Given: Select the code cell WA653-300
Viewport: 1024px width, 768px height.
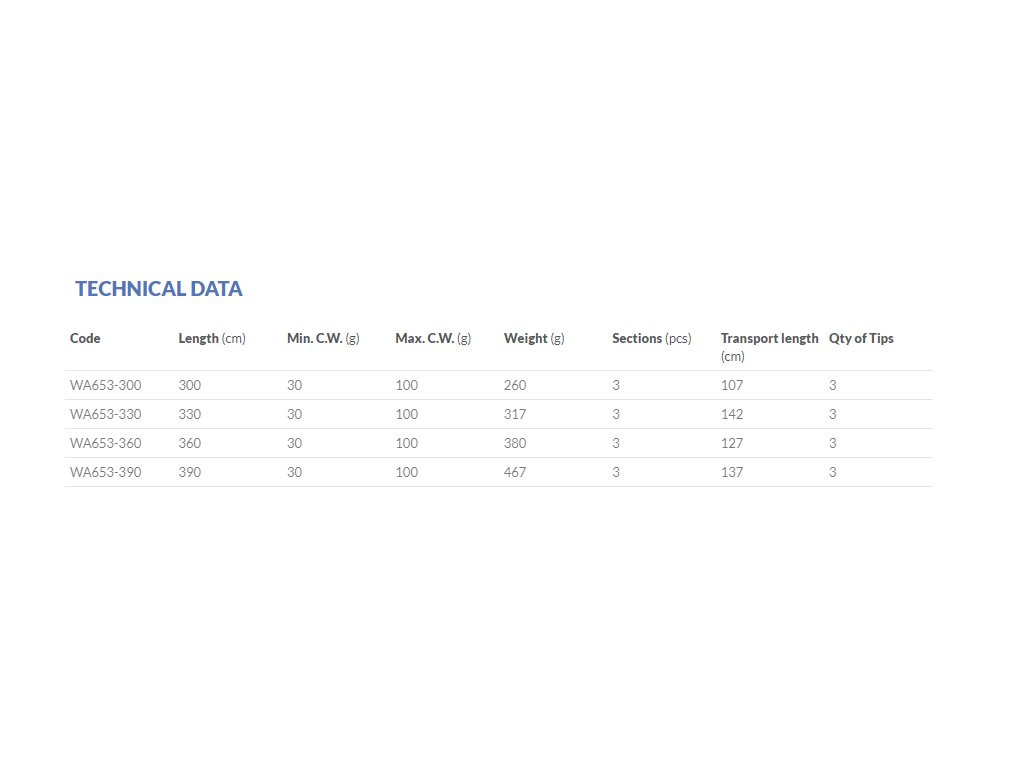Looking at the screenshot, I should (105, 385).
